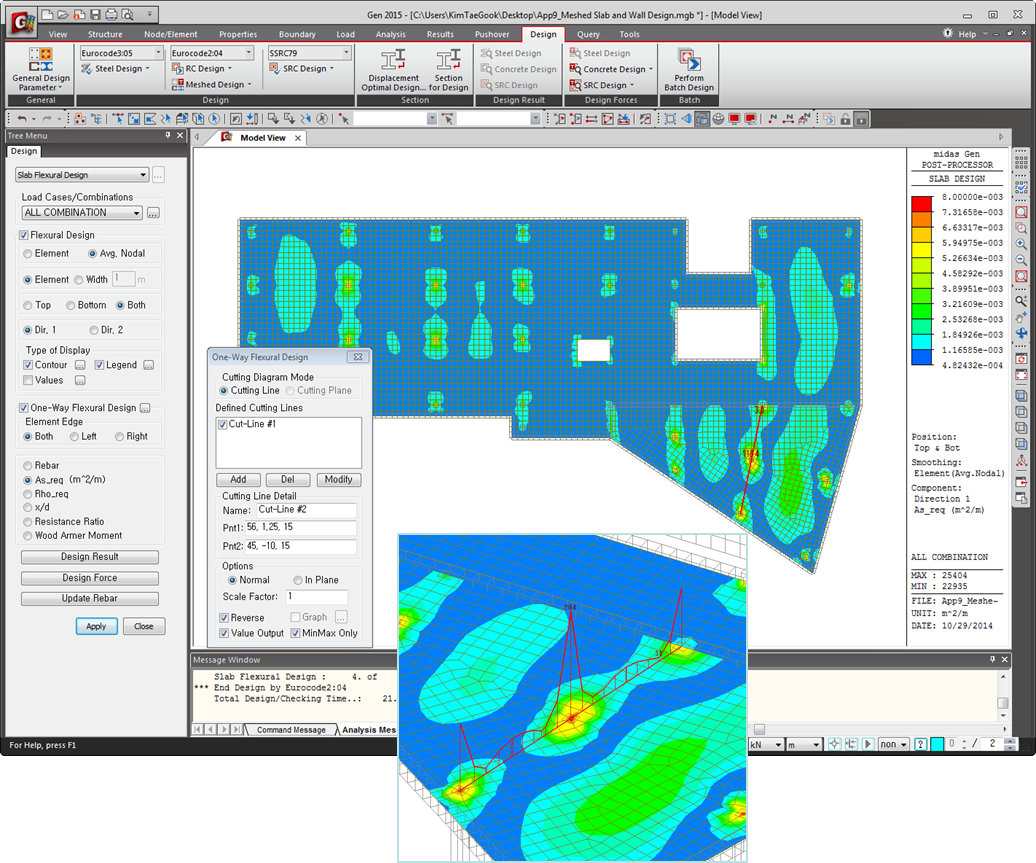Click the undo arrow in toolbar

tap(22, 119)
